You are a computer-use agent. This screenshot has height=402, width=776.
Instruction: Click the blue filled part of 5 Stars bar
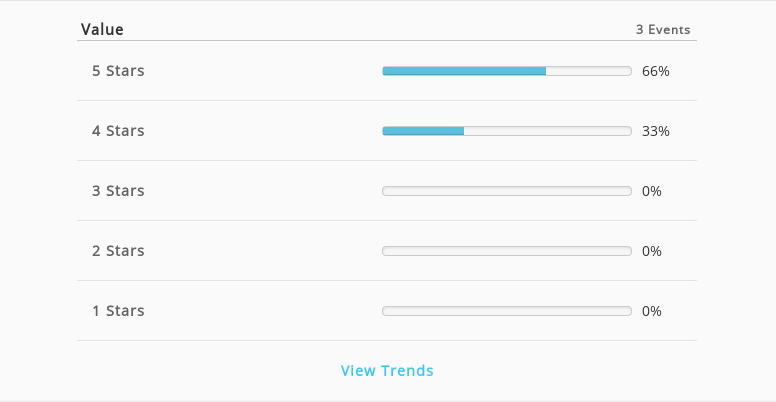point(464,71)
